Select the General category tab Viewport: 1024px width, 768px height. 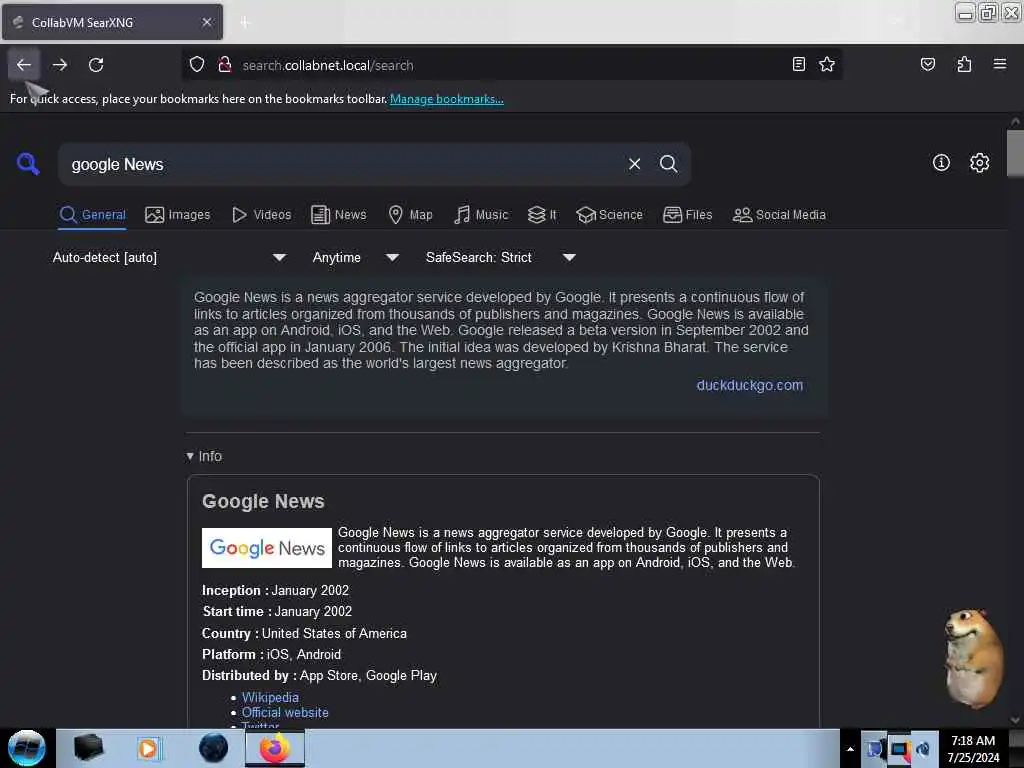click(x=93, y=215)
